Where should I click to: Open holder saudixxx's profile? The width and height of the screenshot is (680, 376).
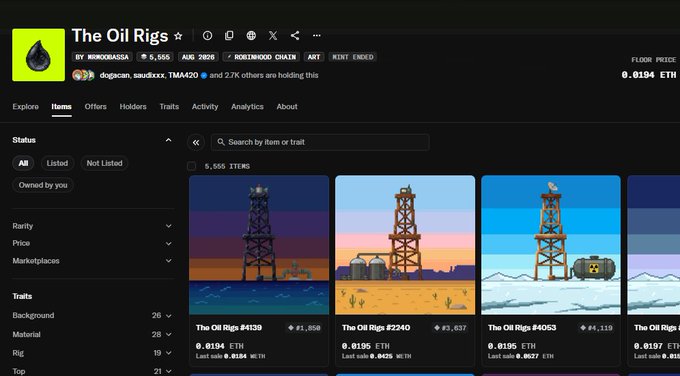click(149, 75)
